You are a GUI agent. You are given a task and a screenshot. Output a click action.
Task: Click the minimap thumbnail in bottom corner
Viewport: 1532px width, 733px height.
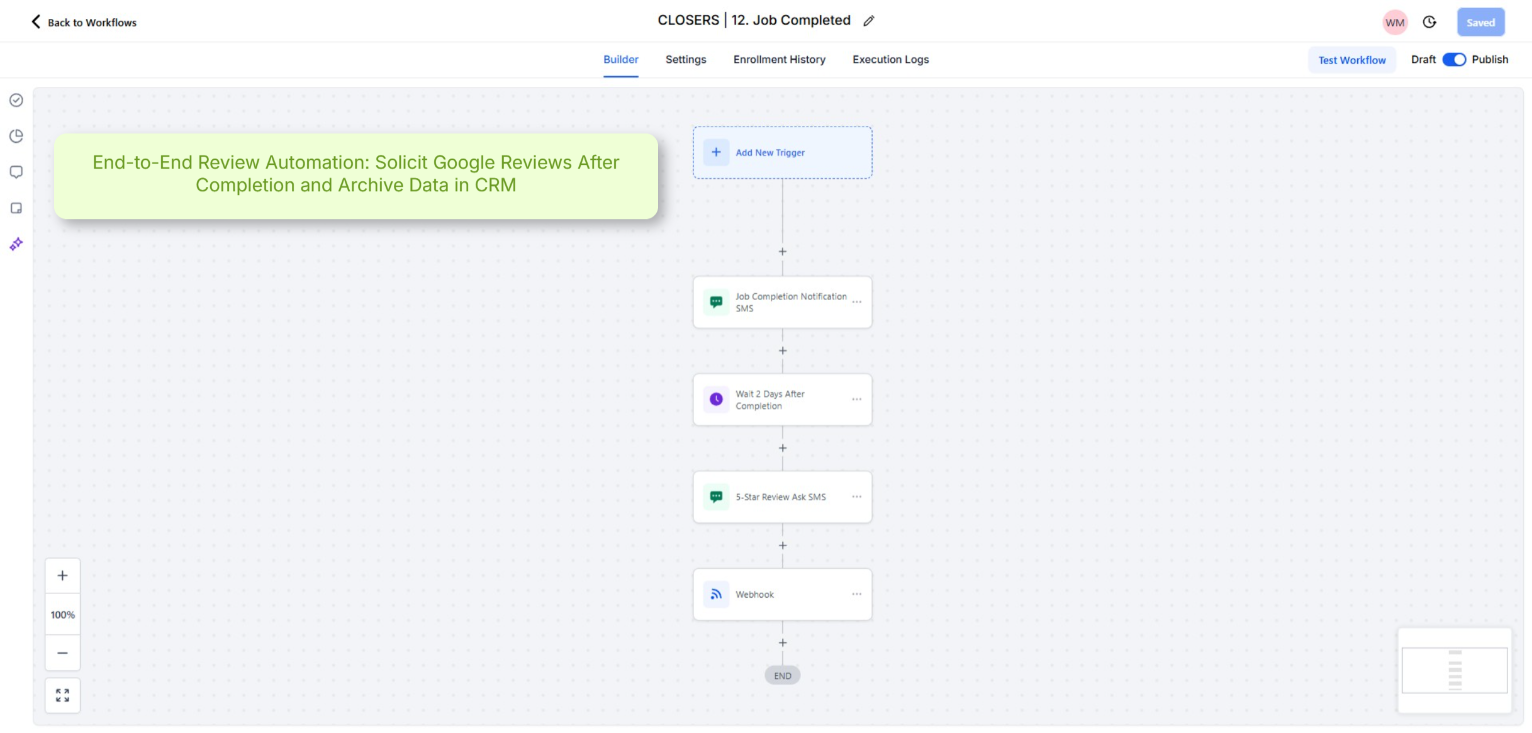click(1454, 670)
